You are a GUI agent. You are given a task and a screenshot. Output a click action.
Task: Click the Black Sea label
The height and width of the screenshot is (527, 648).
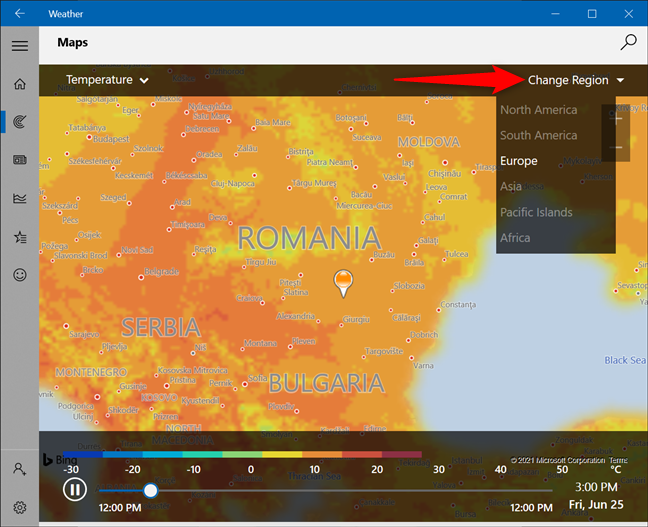[x=625, y=360]
